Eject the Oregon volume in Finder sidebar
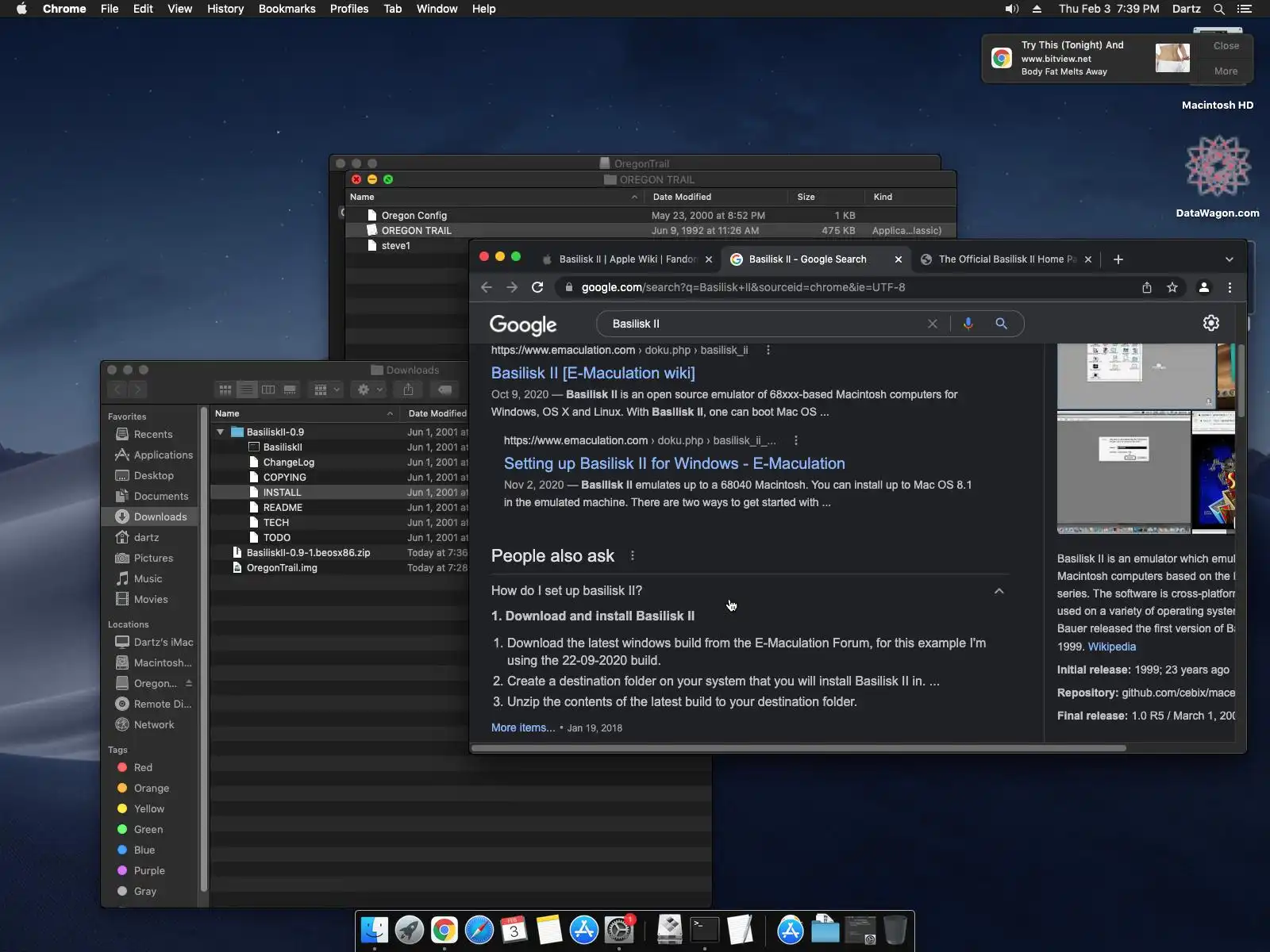 (x=189, y=683)
